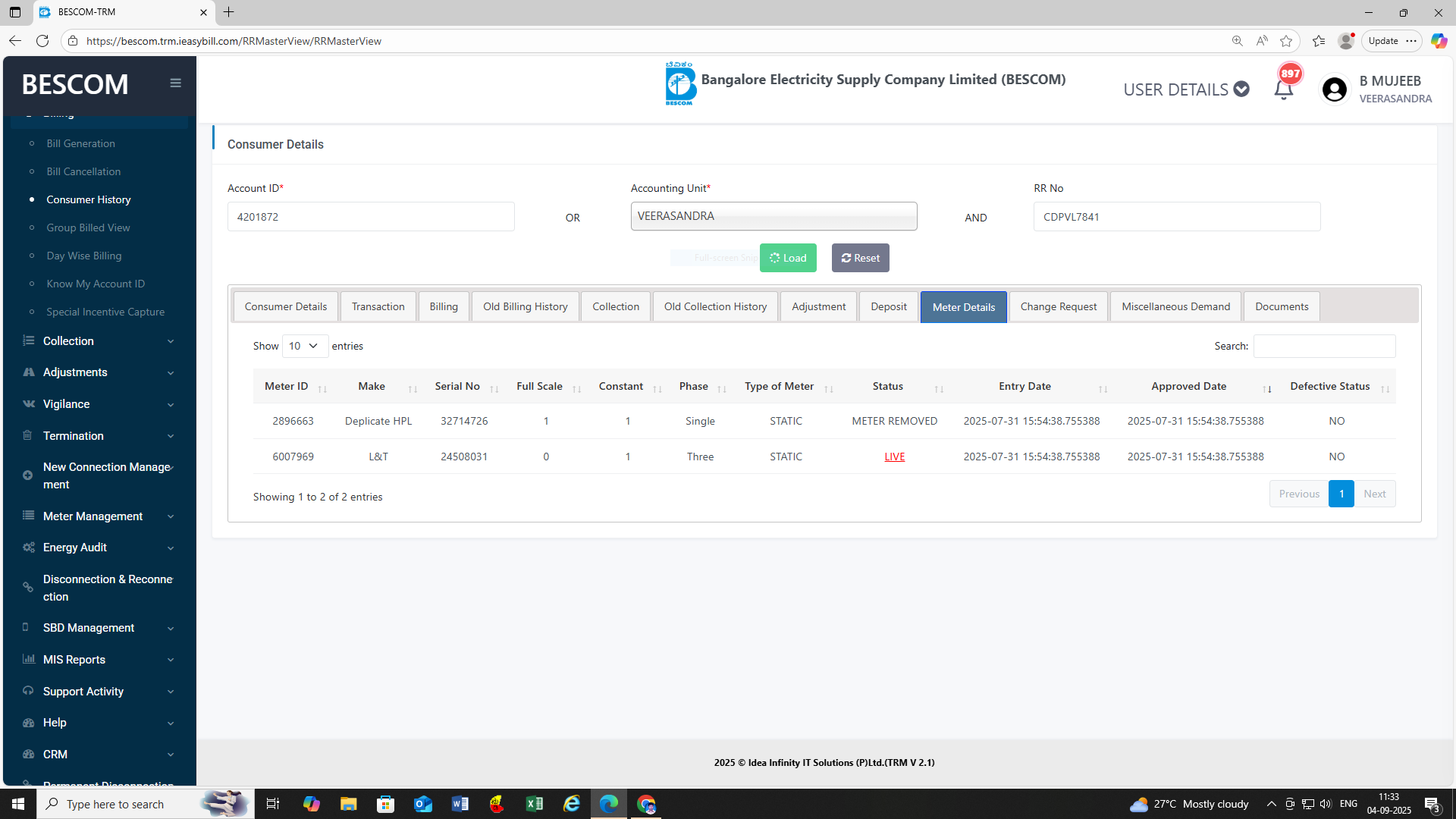Click the BESCOM logo in header
This screenshot has height=819, width=1456.
tap(679, 84)
